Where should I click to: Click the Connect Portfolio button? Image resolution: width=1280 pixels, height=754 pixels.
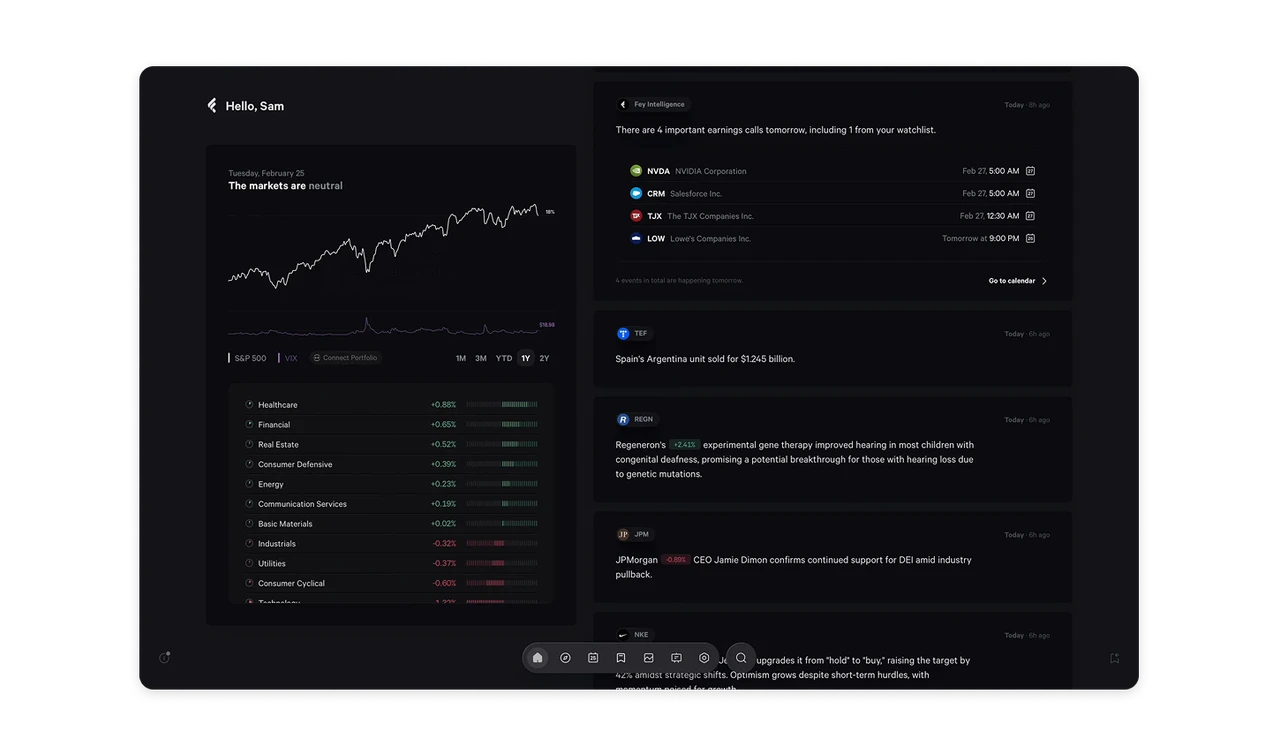pyautogui.click(x=345, y=358)
